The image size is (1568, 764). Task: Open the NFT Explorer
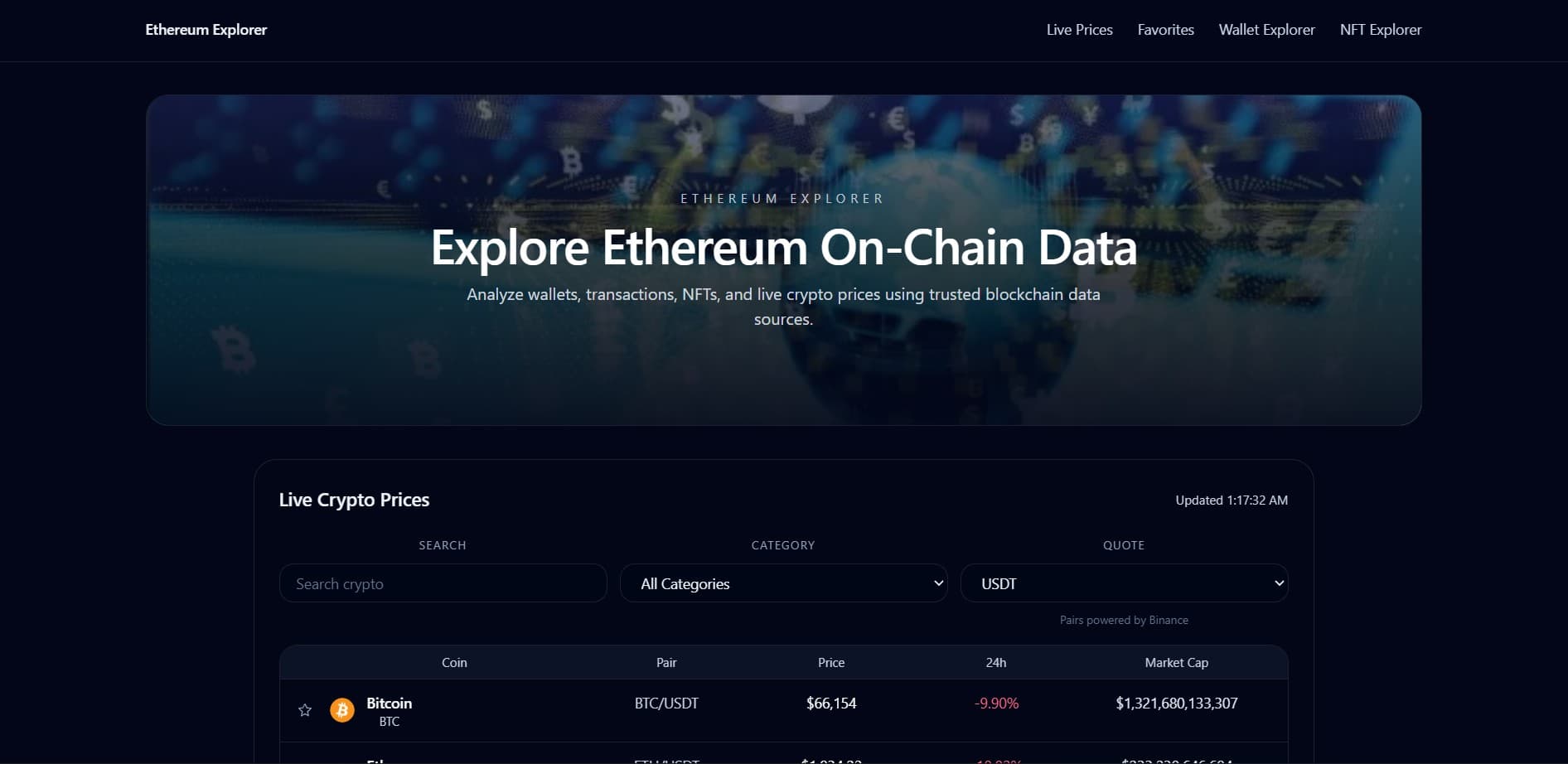point(1380,30)
